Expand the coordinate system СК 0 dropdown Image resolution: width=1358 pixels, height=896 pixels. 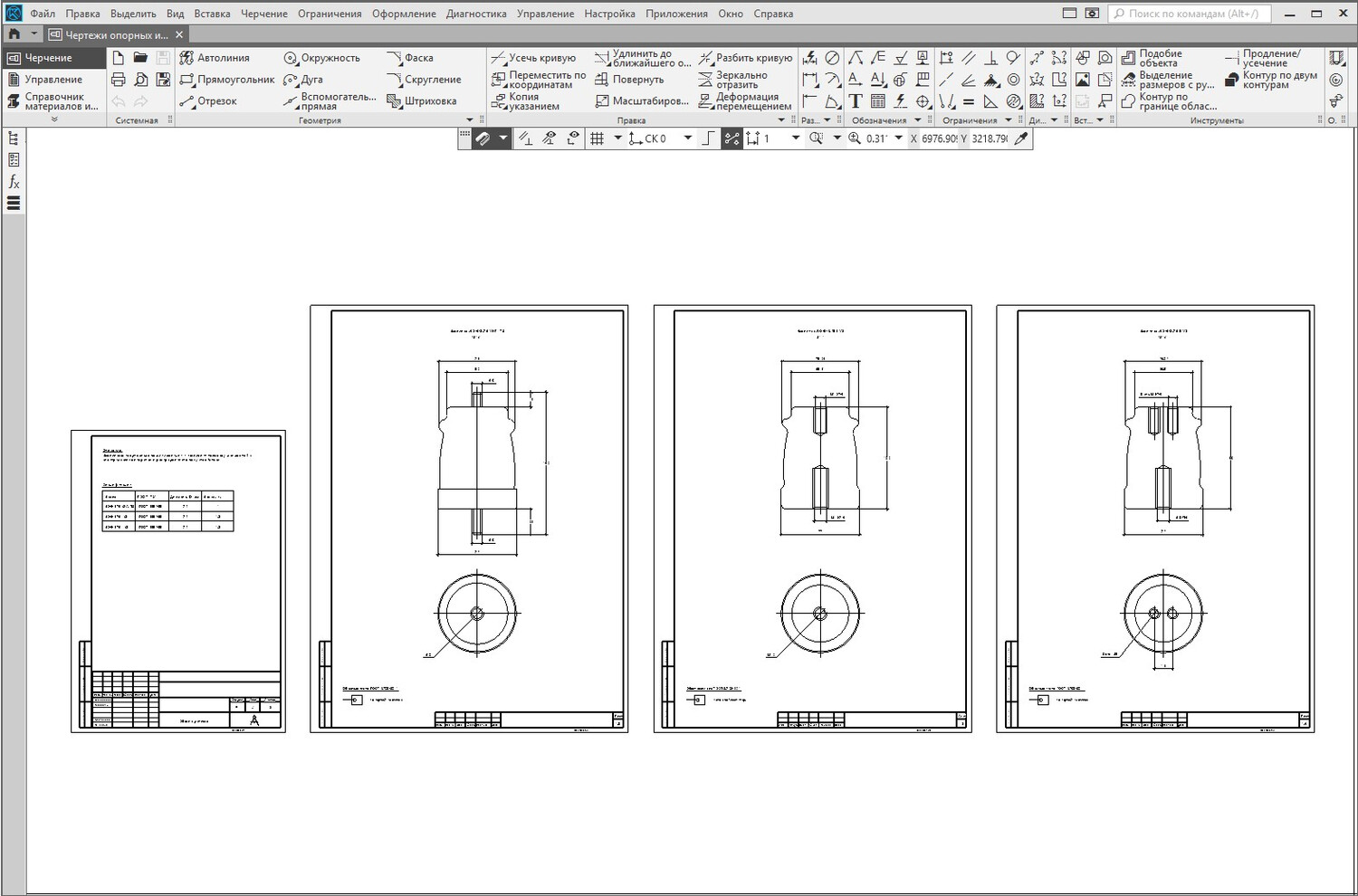tap(688, 138)
